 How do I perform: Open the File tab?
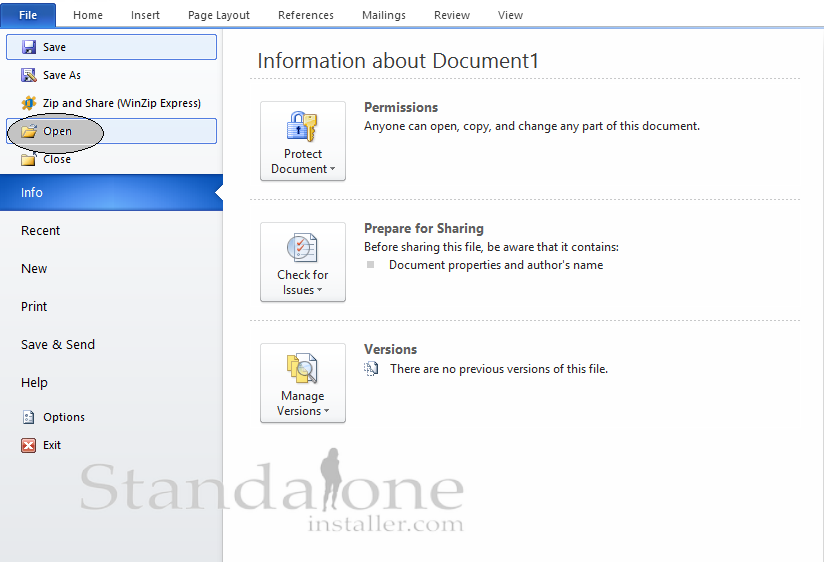28,15
